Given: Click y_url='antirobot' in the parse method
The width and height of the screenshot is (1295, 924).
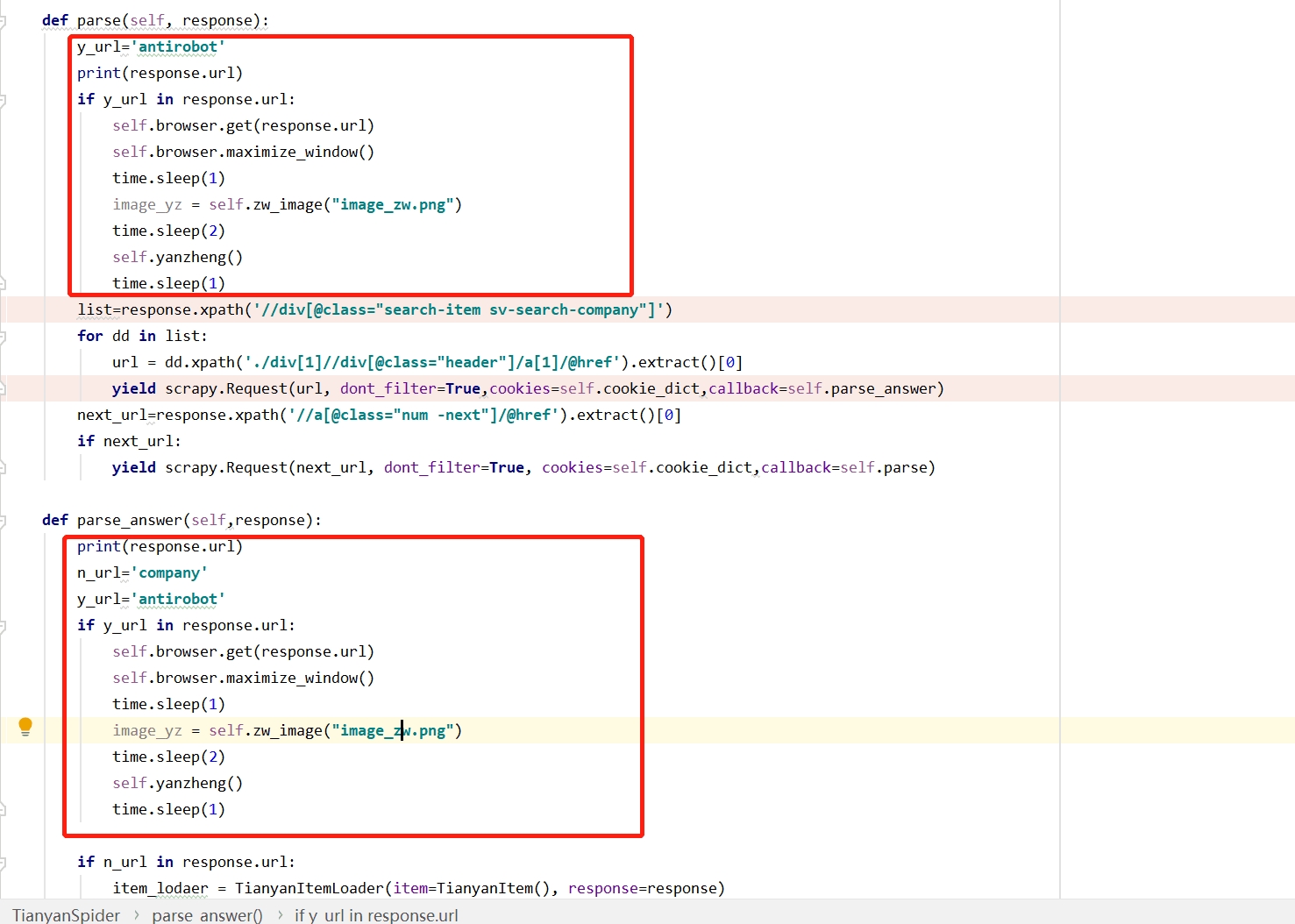Looking at the screenshot, I should [x=151, y=46].
